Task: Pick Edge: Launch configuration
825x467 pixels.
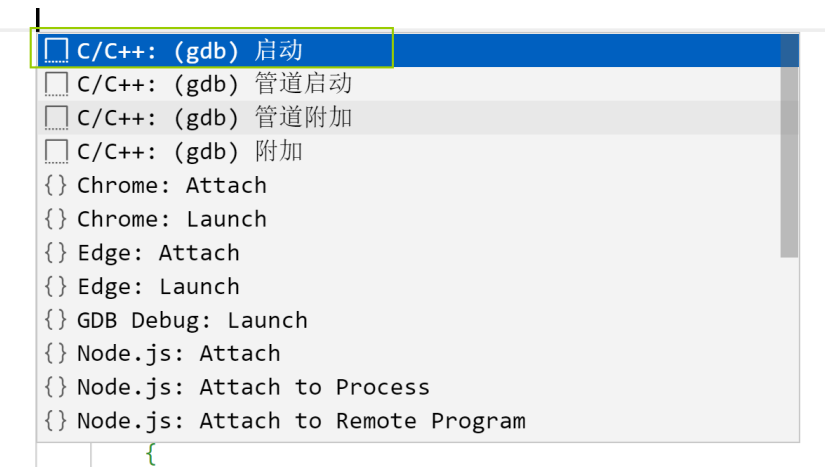Action: coord(418,286)
